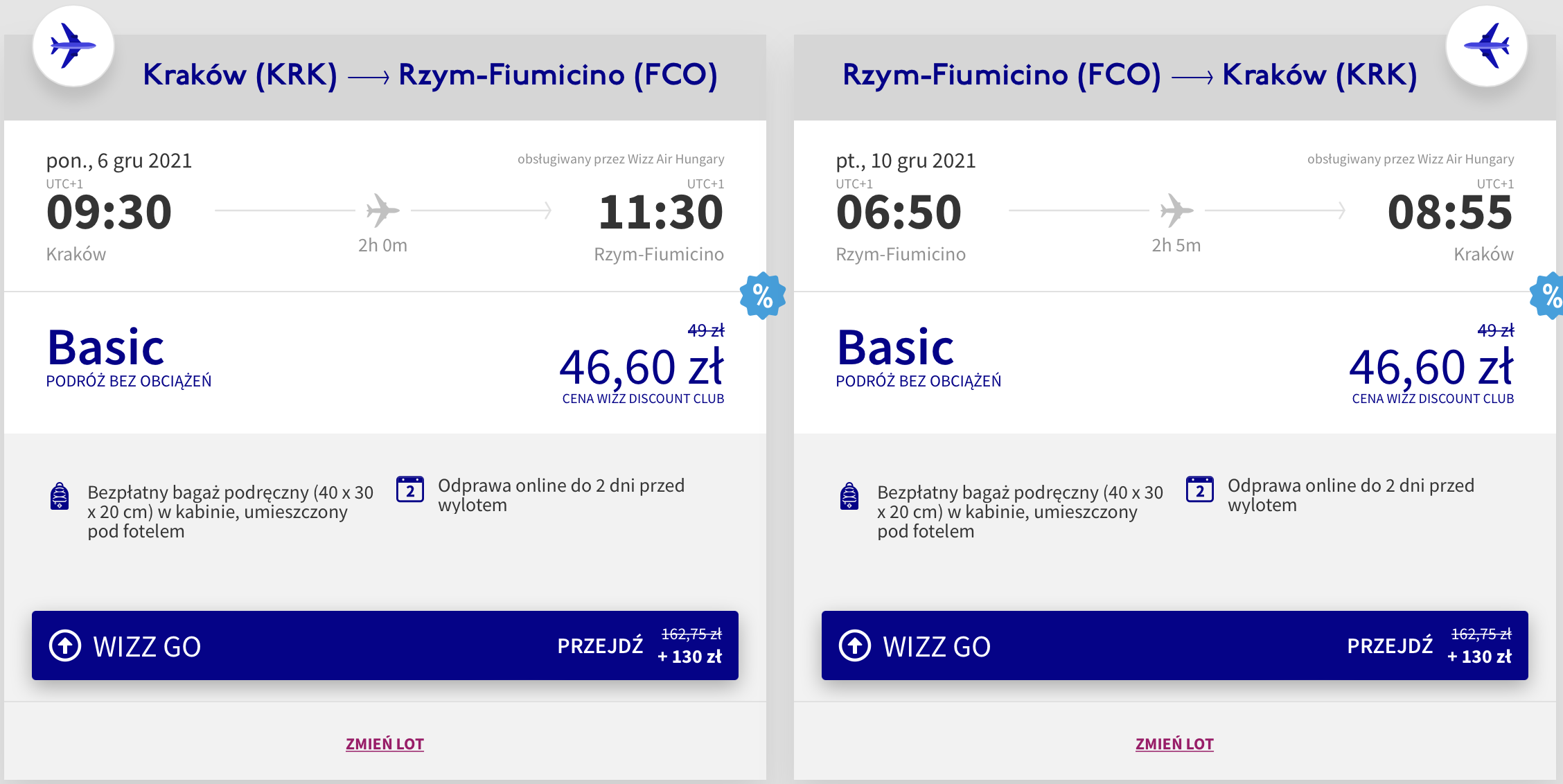Click ZMIEŃ LOT link for Rome–Kraków flight
Viewport: 1563px width, 784px height.
tap(1174, 744)
